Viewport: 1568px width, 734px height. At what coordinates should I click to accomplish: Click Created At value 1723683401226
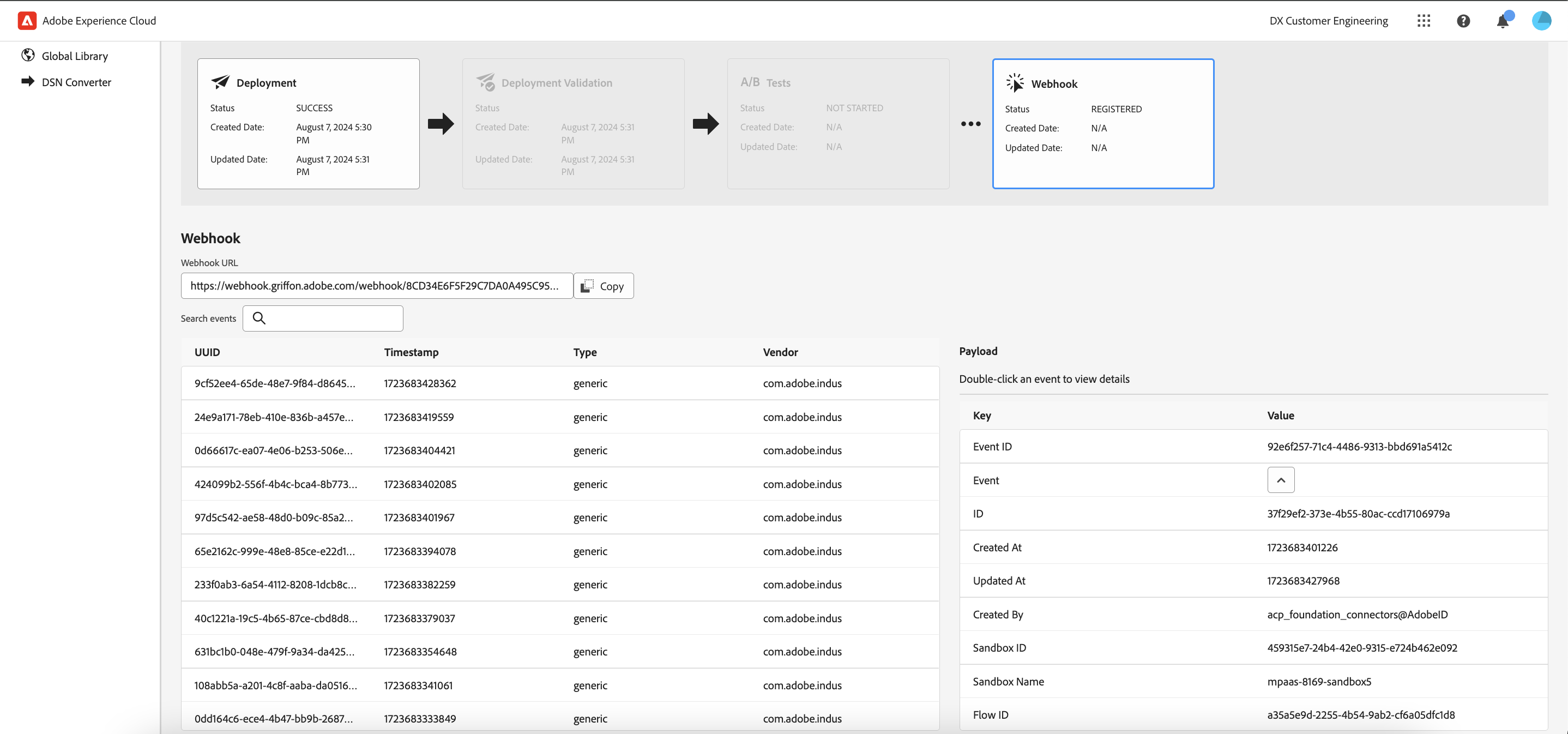pyautogui.click(x=1302, y=547)
